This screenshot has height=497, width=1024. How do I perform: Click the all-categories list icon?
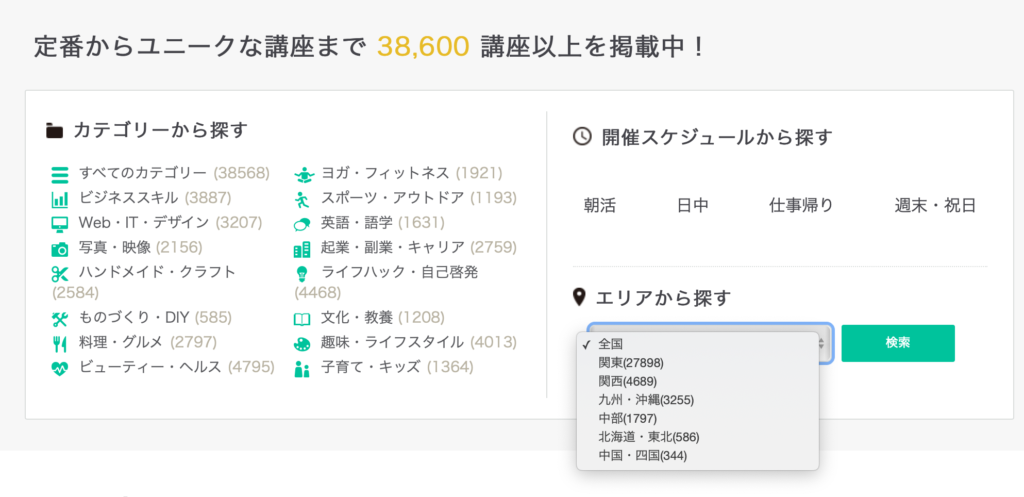(59, 175)
